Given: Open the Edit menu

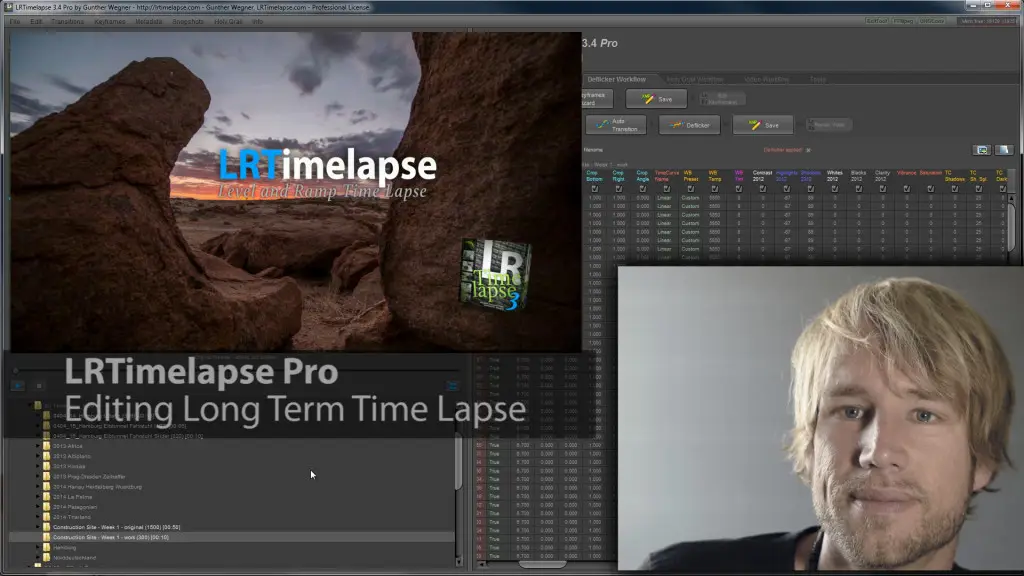Looking at the screenshot, I should tap(36, 22).
